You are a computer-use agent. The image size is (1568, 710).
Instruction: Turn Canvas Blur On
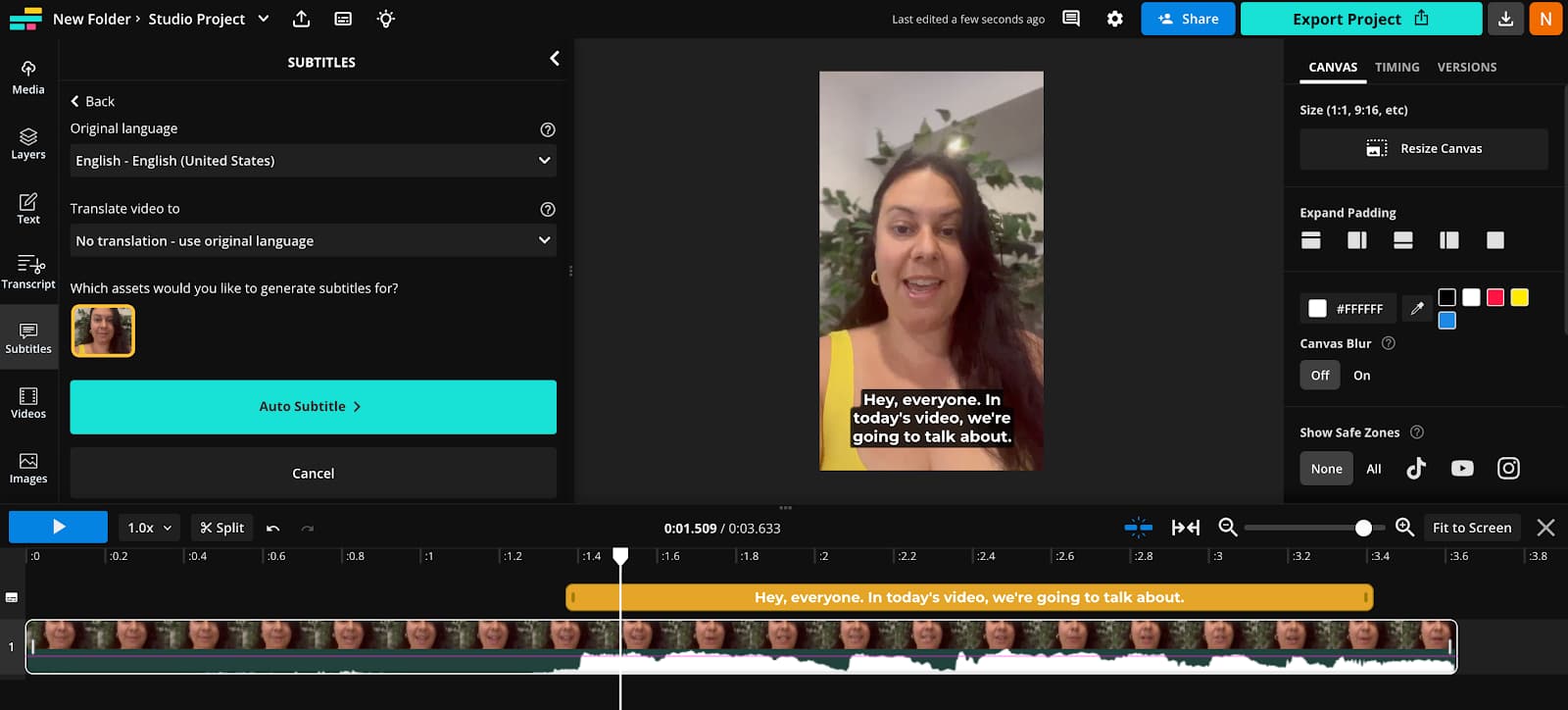1361,376
